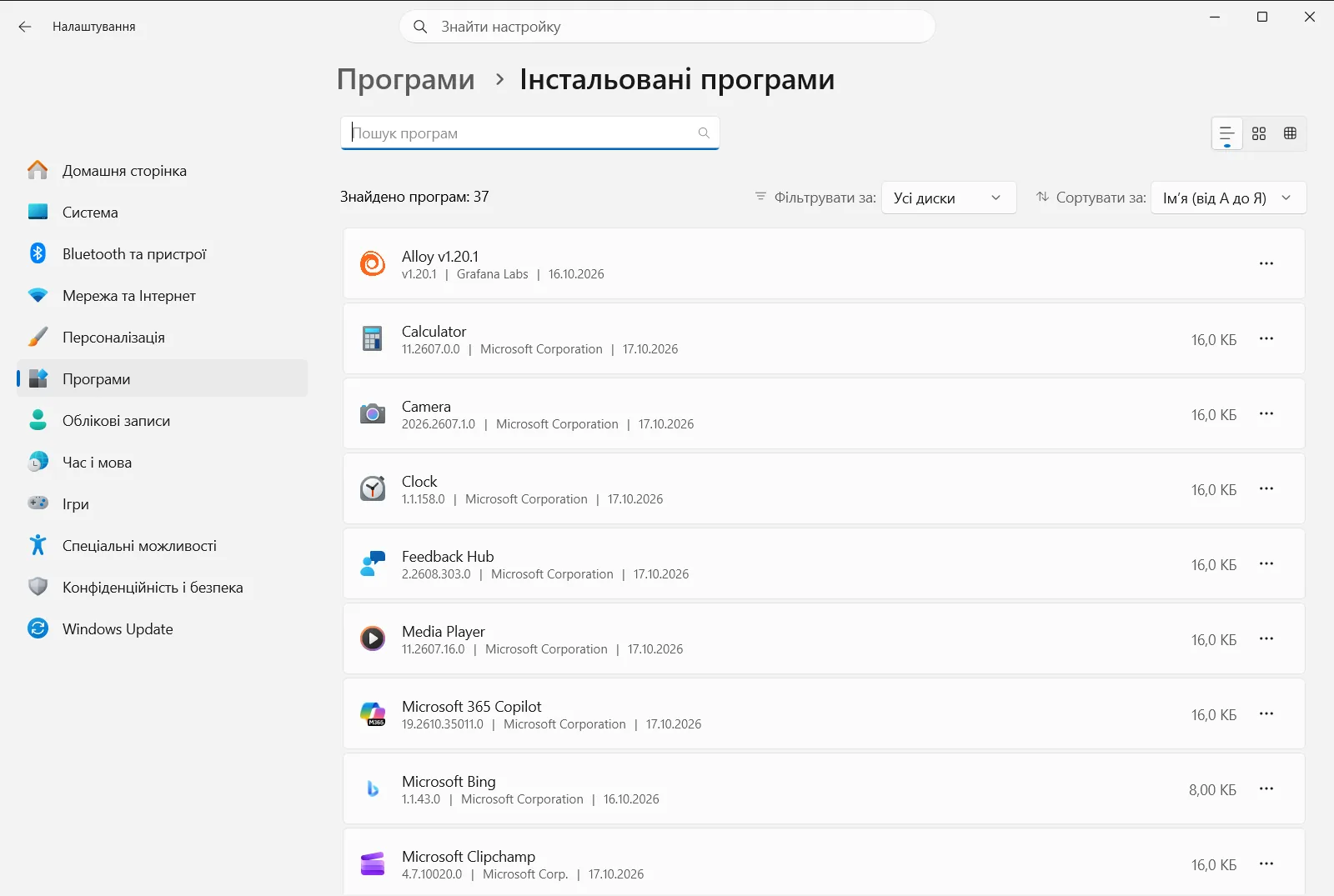The image size is (1334, 896).
Task: Open Bluetooth та пристрої settings
Action: click(x=163, y=253)
